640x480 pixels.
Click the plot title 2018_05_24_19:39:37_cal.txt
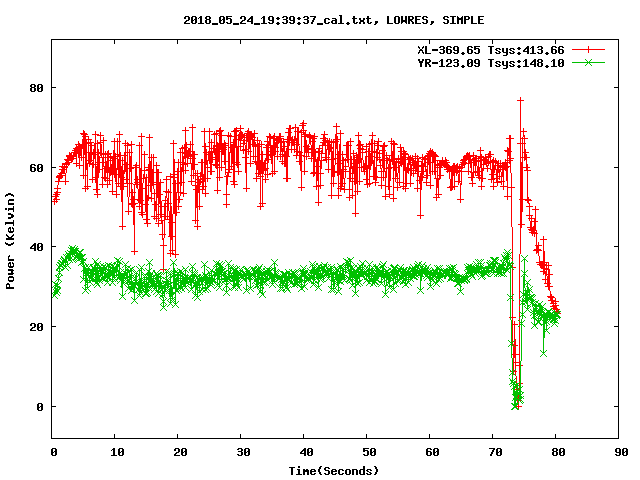333,20
